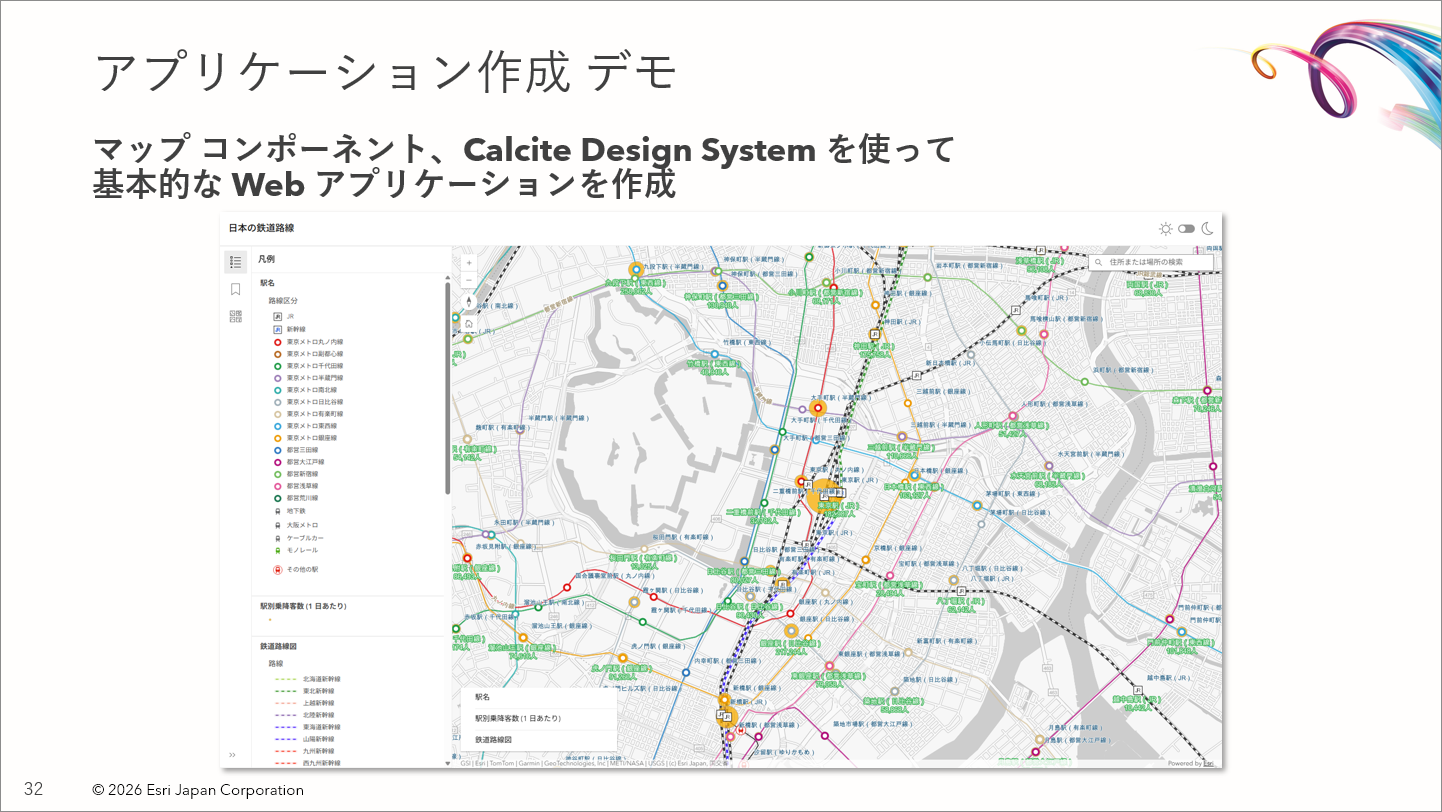
Task: Click the 山陽新幹線 legend entry
Action: click(305, 739)
